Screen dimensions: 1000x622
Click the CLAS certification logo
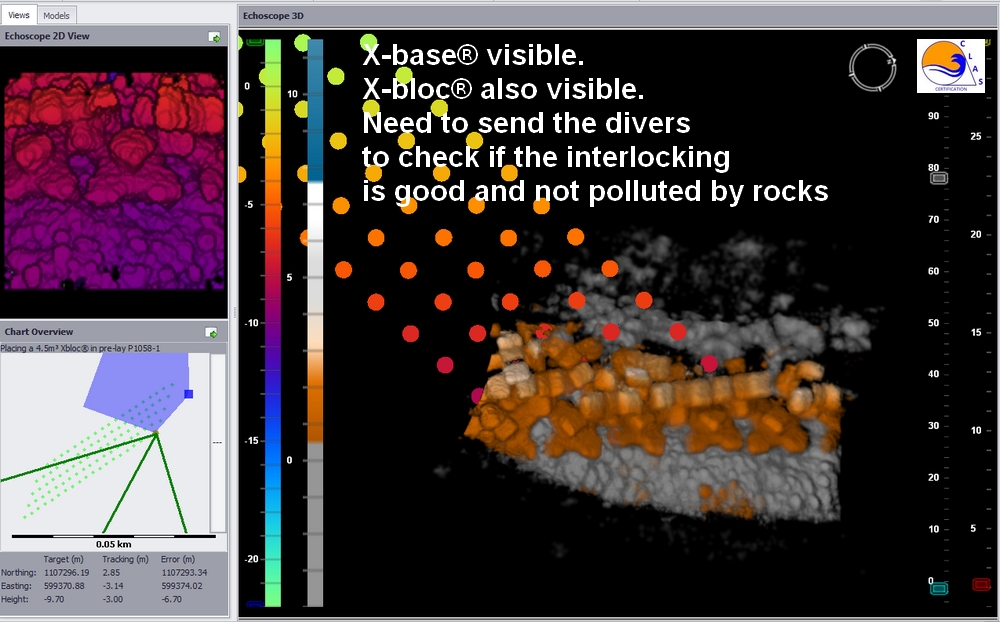coord(950,66)
